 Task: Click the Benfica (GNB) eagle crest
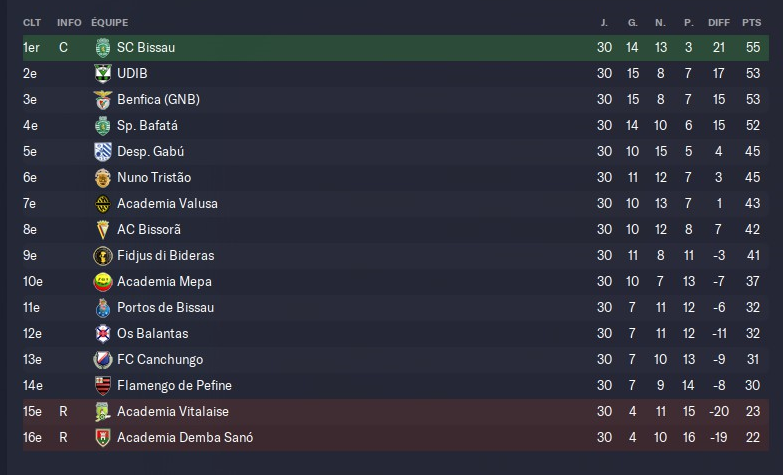[x=101, y=100]
